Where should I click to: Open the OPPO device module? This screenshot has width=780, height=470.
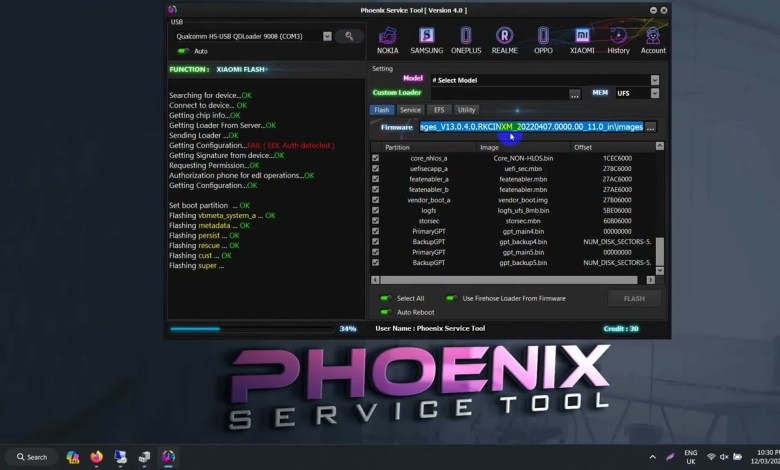[543, 39]
